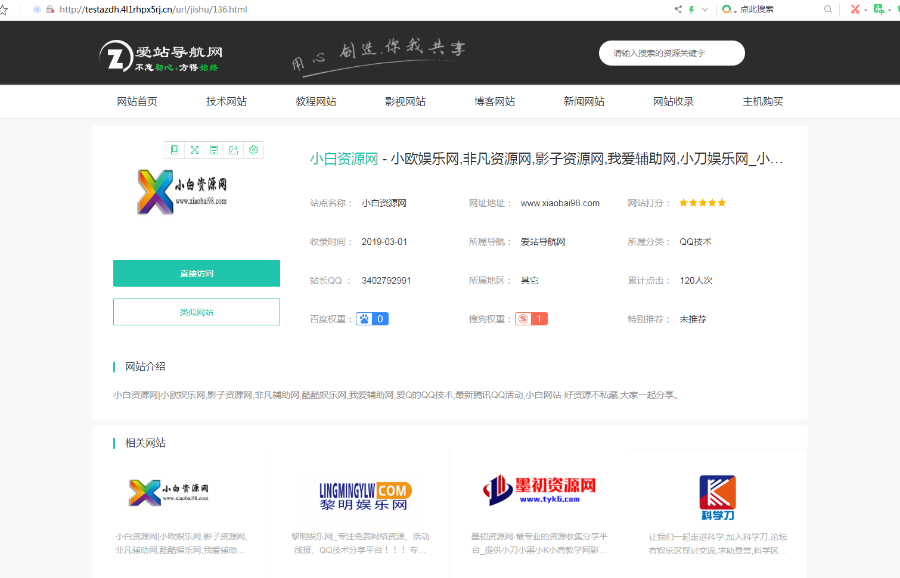Open 网站收录 menu item
Viewport: 900px width, 578px height.
click(x=673, y=102)
